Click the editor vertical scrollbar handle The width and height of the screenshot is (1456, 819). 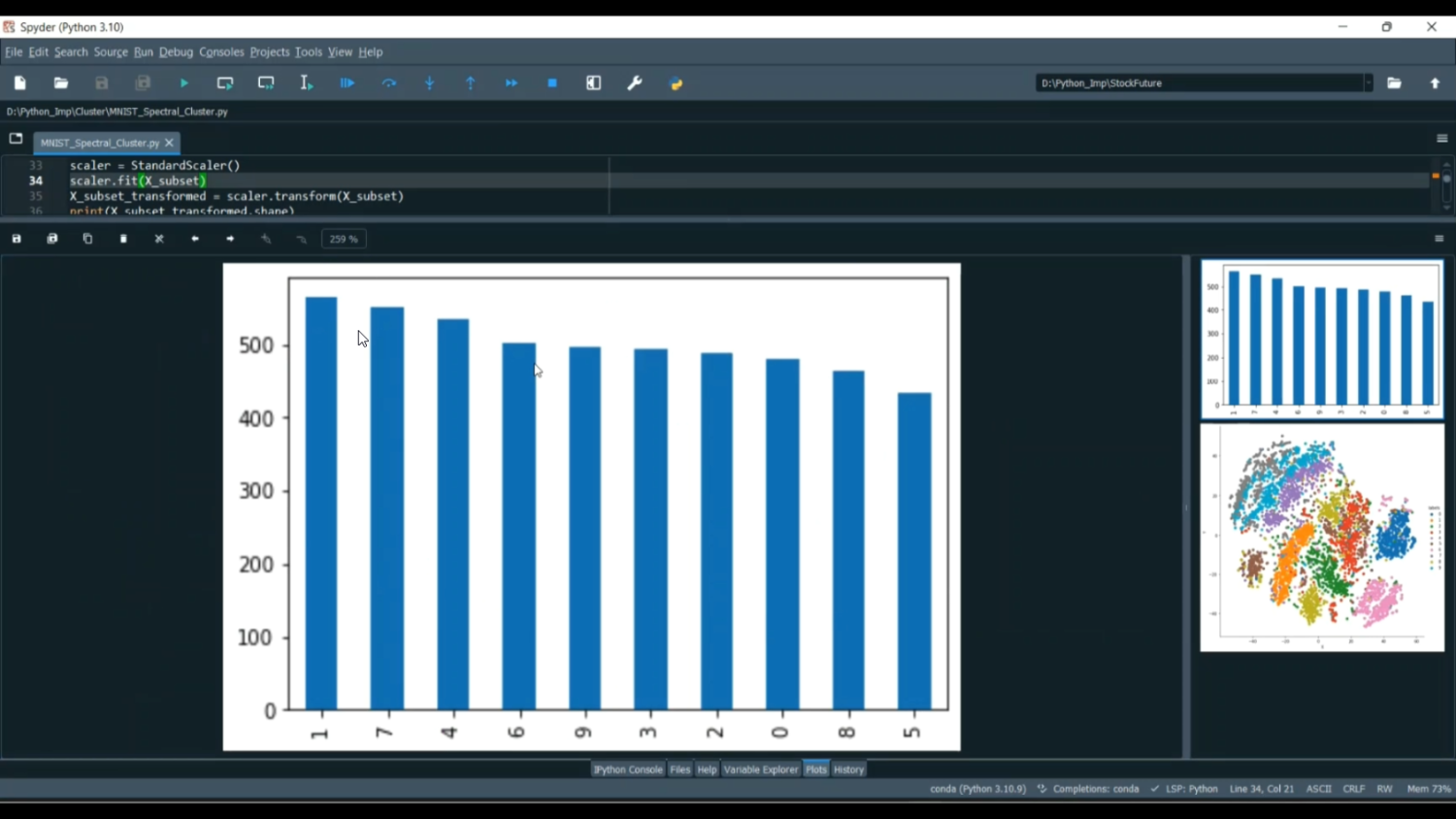1446,180
